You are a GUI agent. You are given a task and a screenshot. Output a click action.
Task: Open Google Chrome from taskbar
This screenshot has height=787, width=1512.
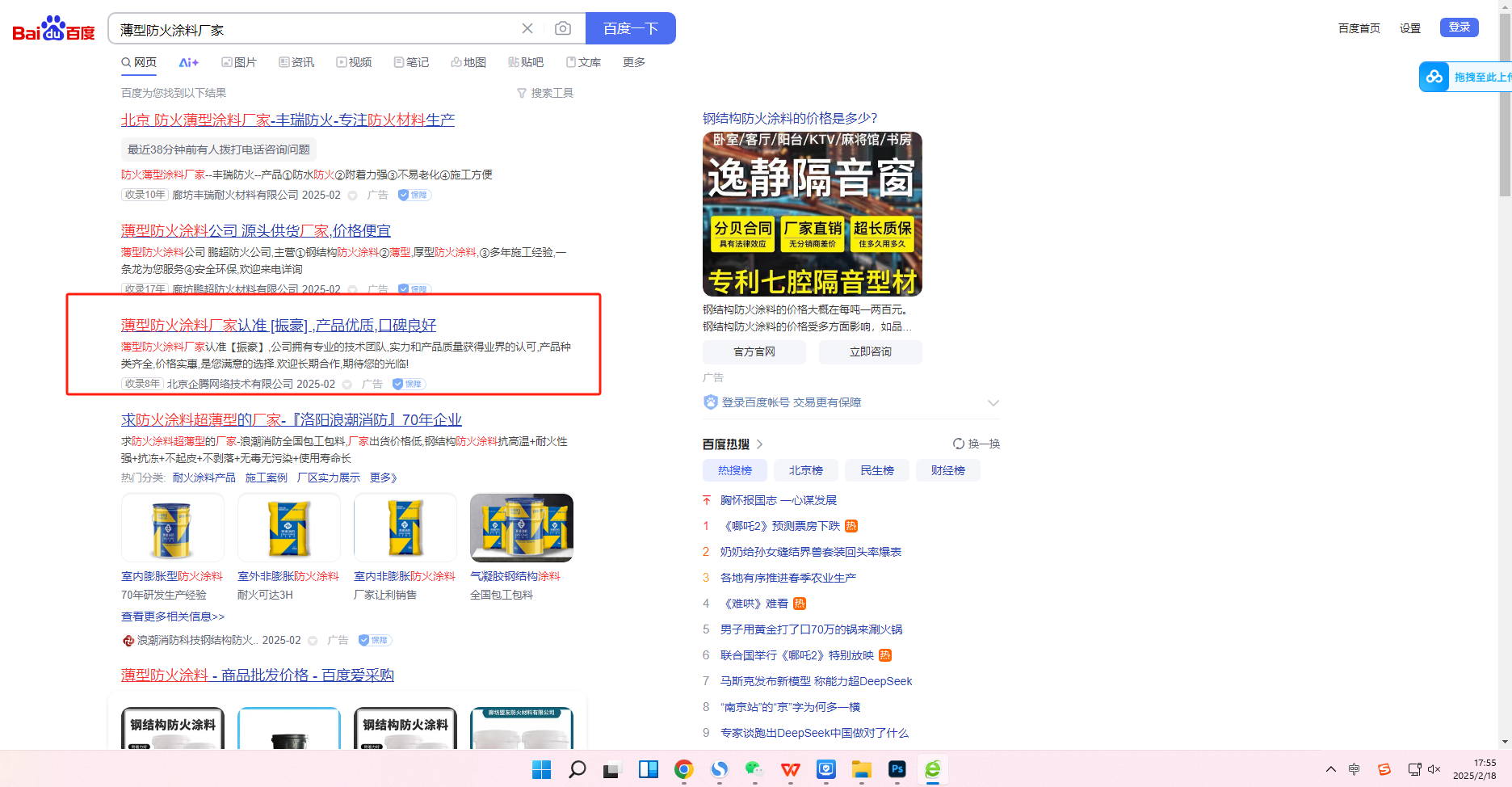click(684, 769)
